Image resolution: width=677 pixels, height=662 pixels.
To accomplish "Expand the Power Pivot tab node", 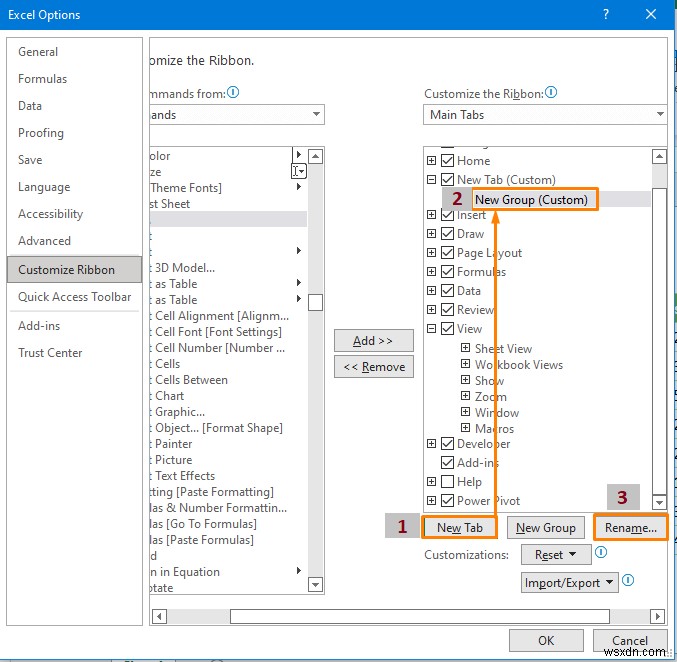I will point(431,500).
